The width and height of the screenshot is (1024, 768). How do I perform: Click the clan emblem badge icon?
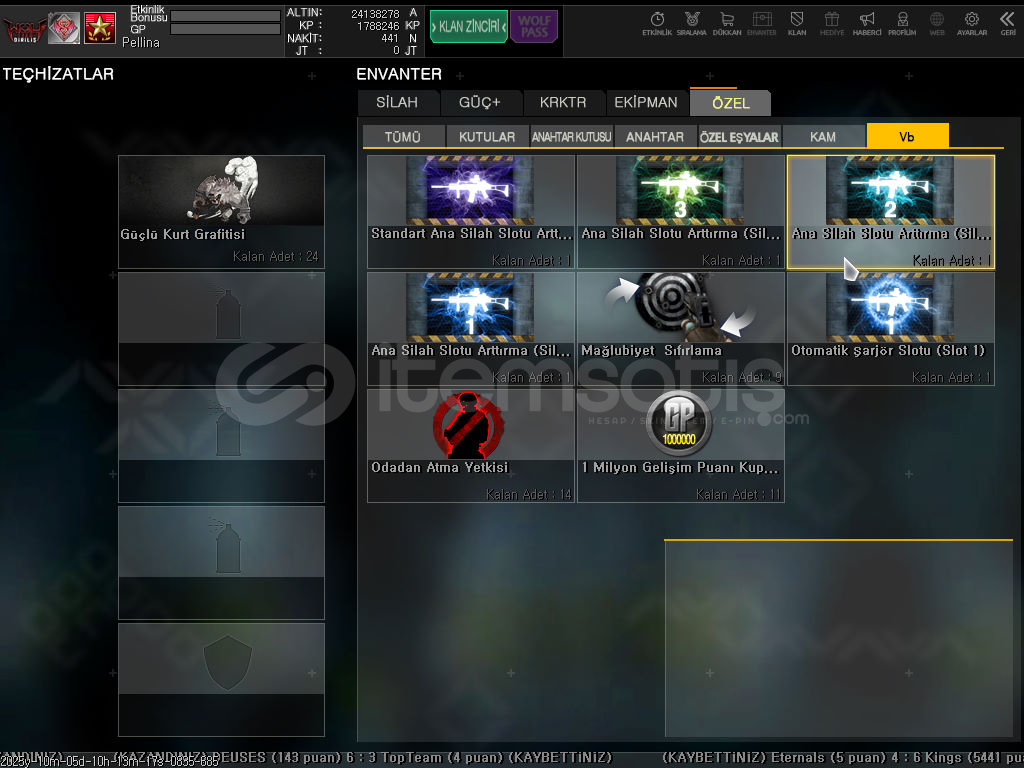[64, 28]
